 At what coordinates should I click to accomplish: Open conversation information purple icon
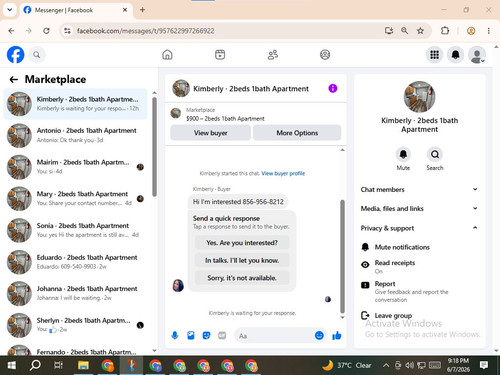tap(333, 88)
